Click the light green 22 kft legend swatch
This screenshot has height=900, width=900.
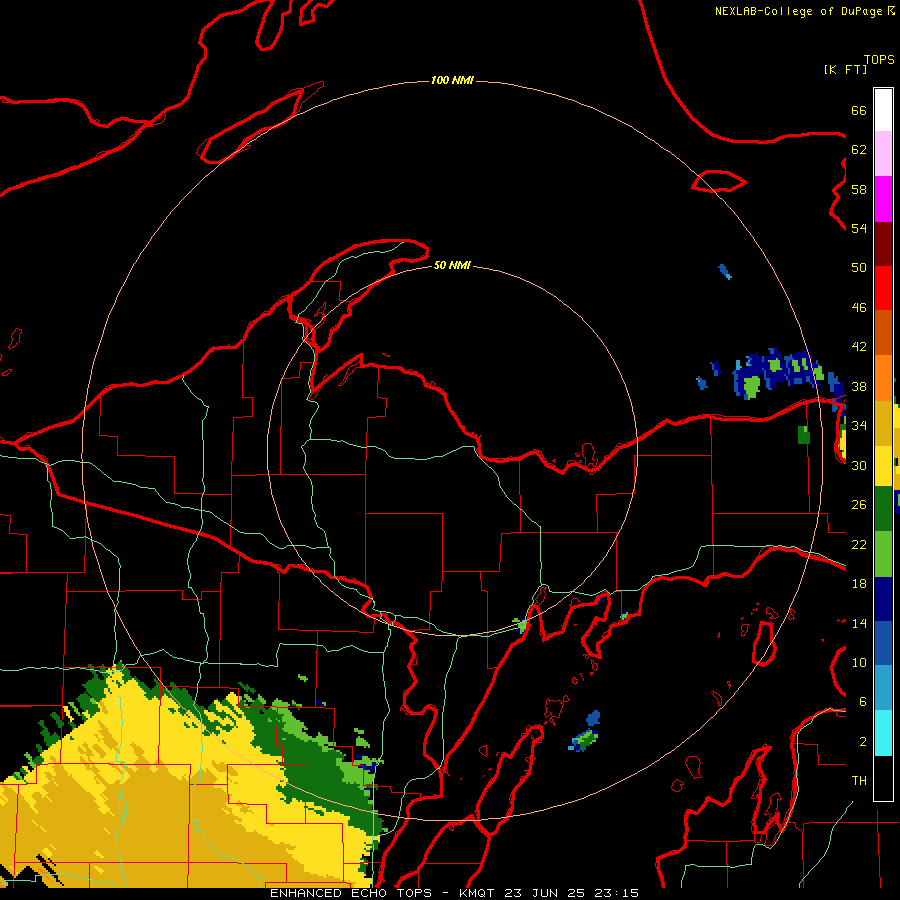(x=883, y=554)
